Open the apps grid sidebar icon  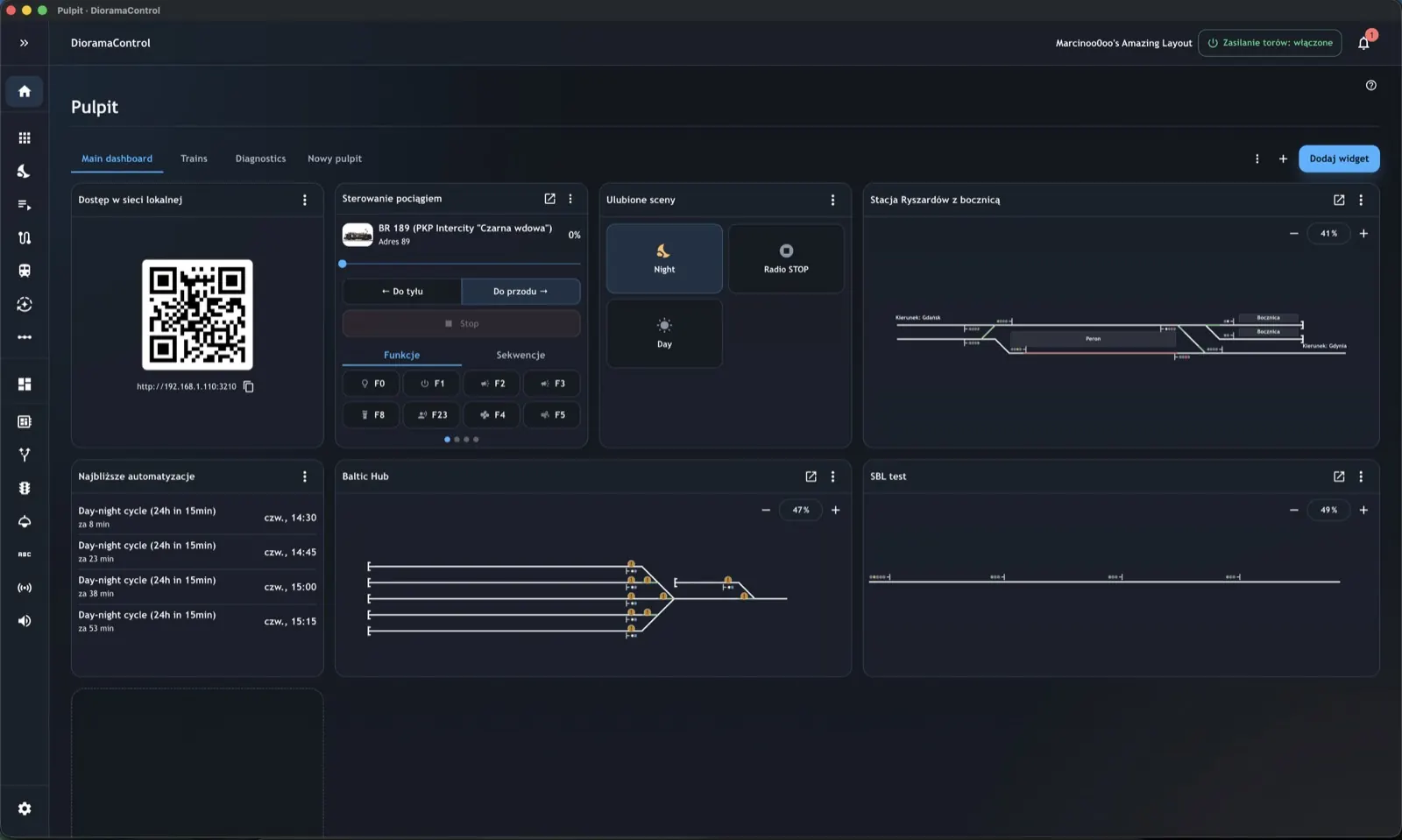click(x=25, y=138)
